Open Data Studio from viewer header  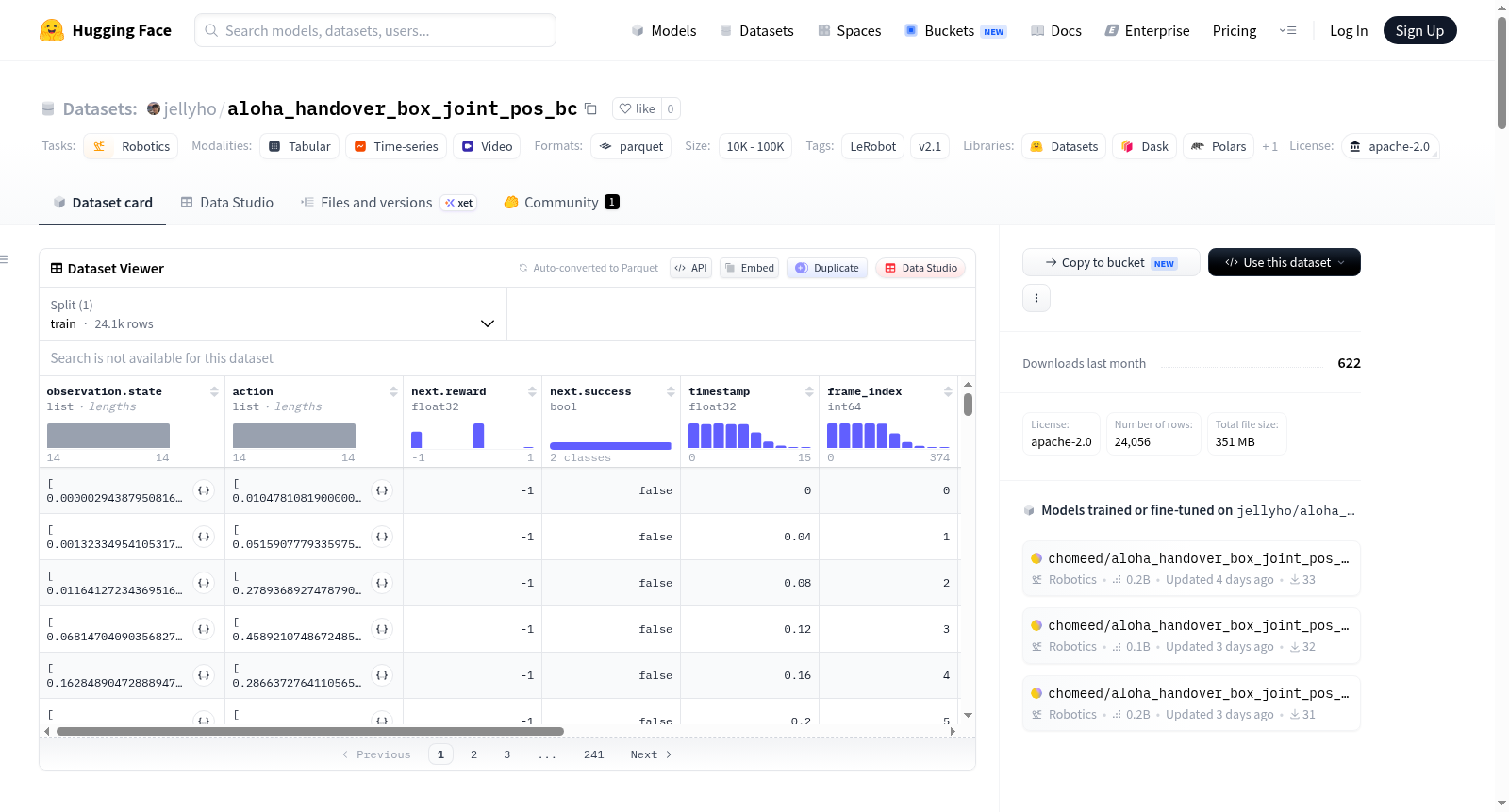coord(920,268)
